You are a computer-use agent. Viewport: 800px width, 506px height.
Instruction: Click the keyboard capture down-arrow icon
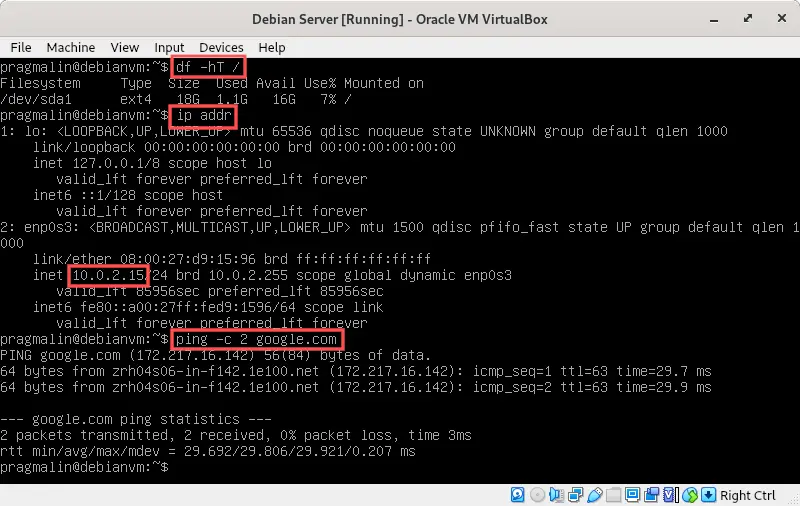pyautogui.click(x=709, y=495)
